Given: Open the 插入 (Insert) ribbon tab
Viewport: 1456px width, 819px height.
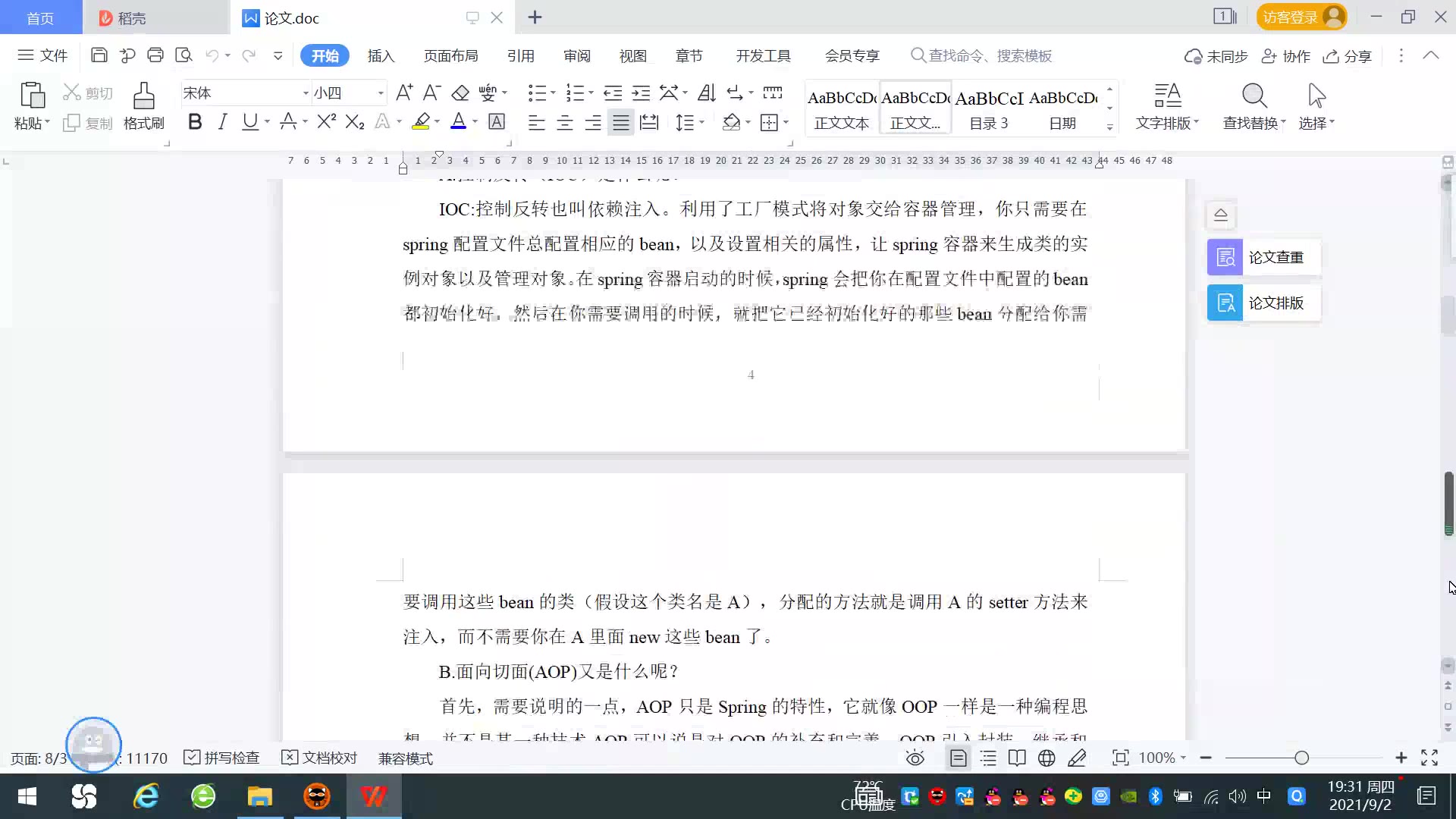Looking at the screenshot, I should 381,56.
